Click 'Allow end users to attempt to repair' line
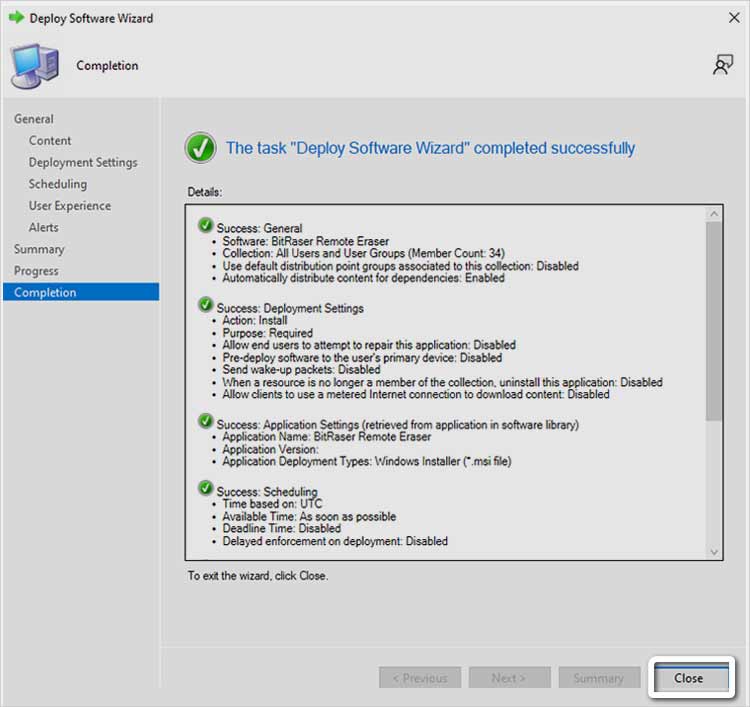750x707 pixels. coord(369,345)
